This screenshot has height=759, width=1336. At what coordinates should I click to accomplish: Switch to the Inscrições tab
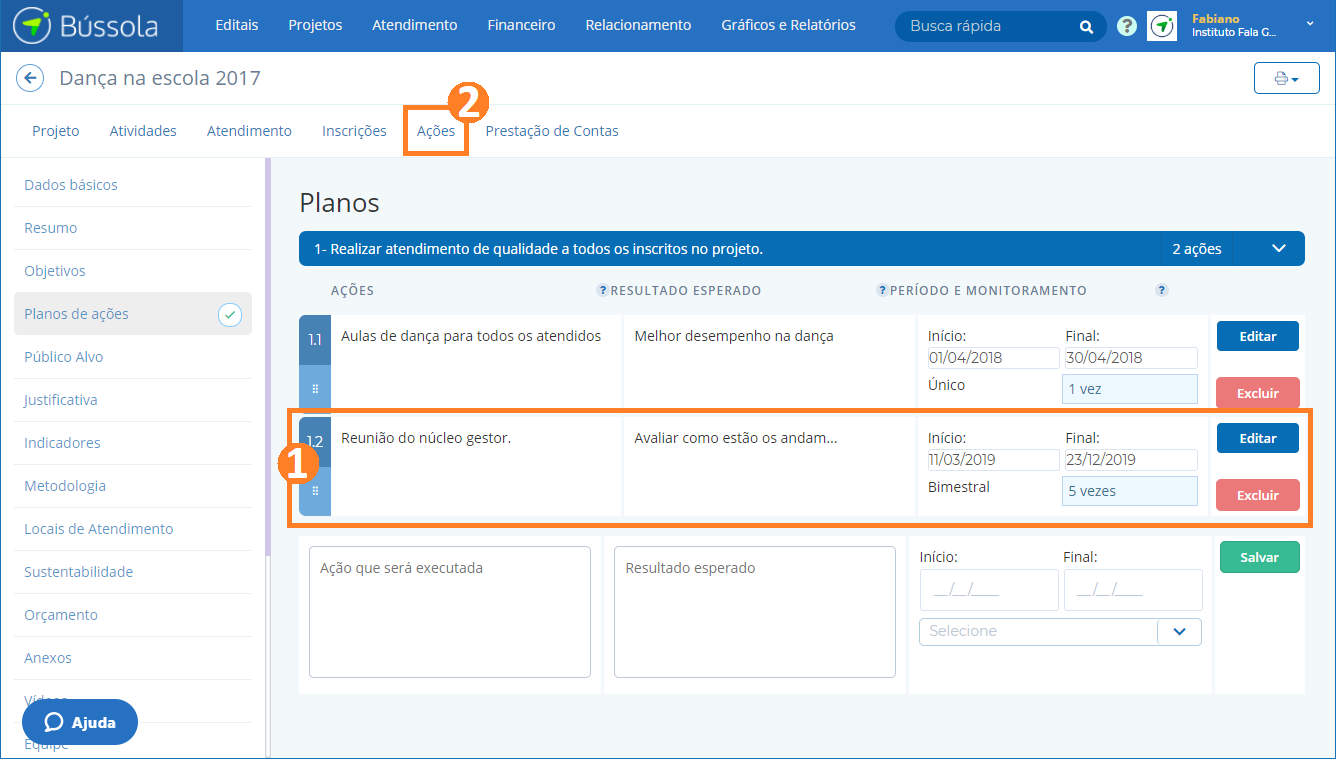tap(354, 131)
